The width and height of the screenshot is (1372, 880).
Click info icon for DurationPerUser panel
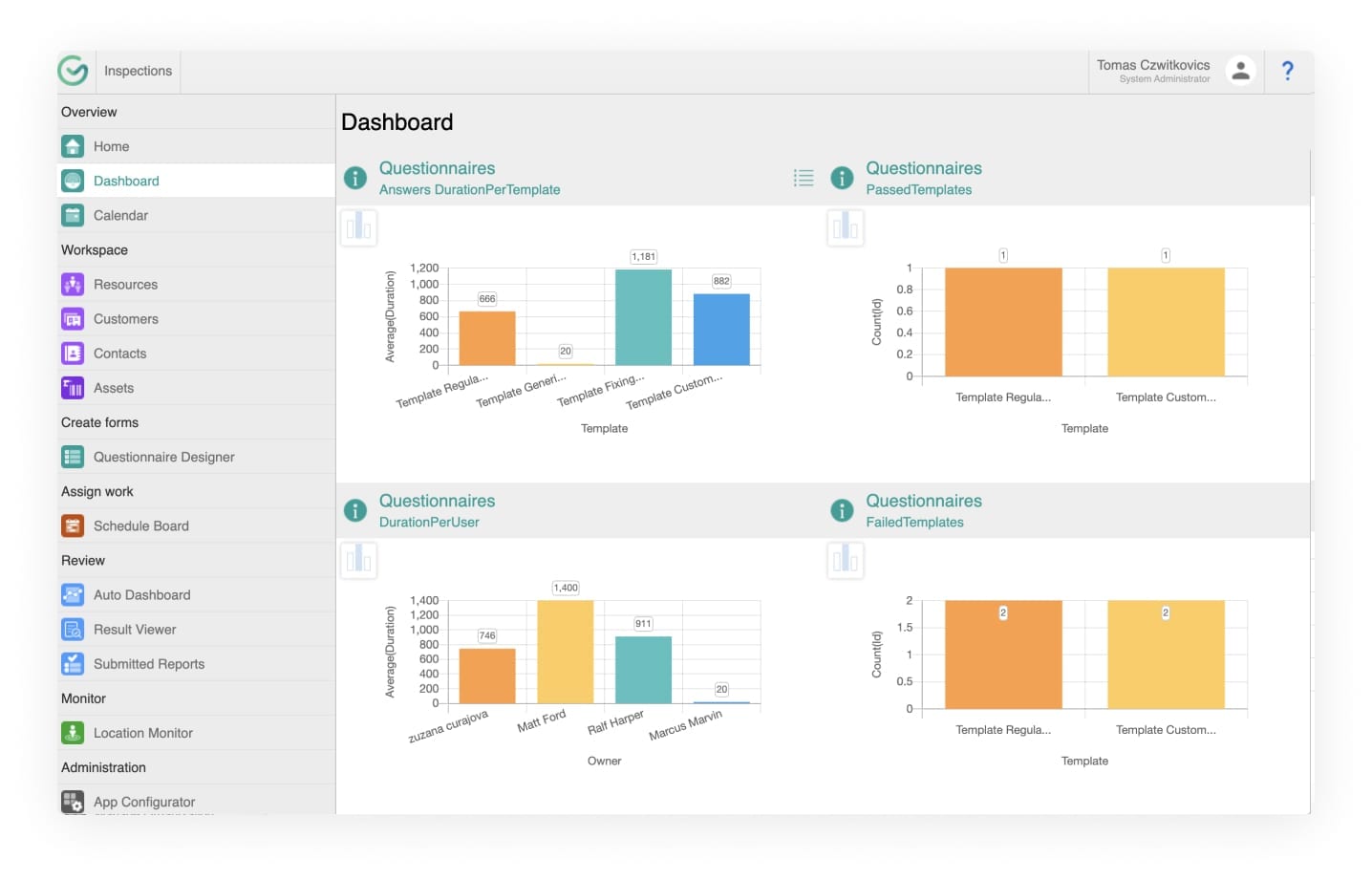click(x=355, y=510)
